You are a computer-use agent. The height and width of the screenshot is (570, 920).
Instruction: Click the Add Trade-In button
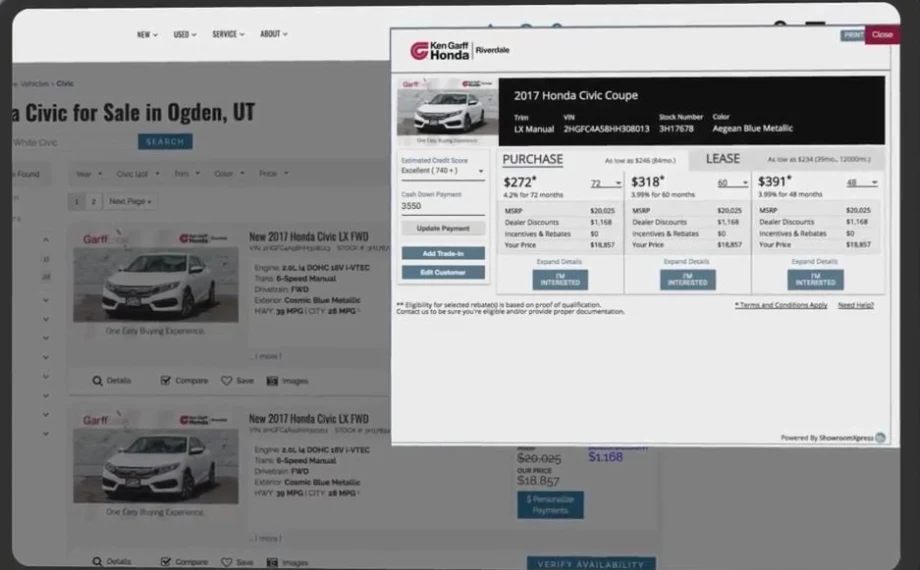tap(443, 253)
